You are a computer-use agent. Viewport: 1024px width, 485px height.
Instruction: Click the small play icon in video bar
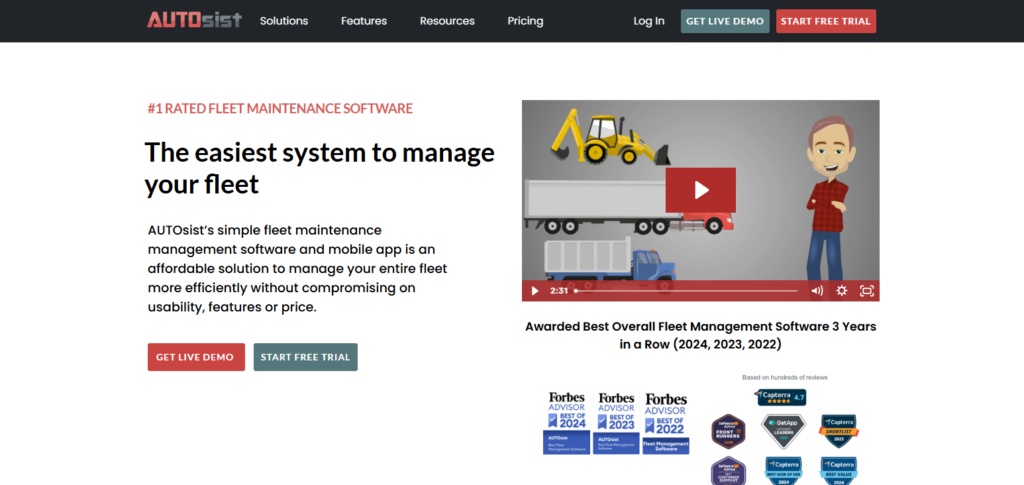point(534,291)
